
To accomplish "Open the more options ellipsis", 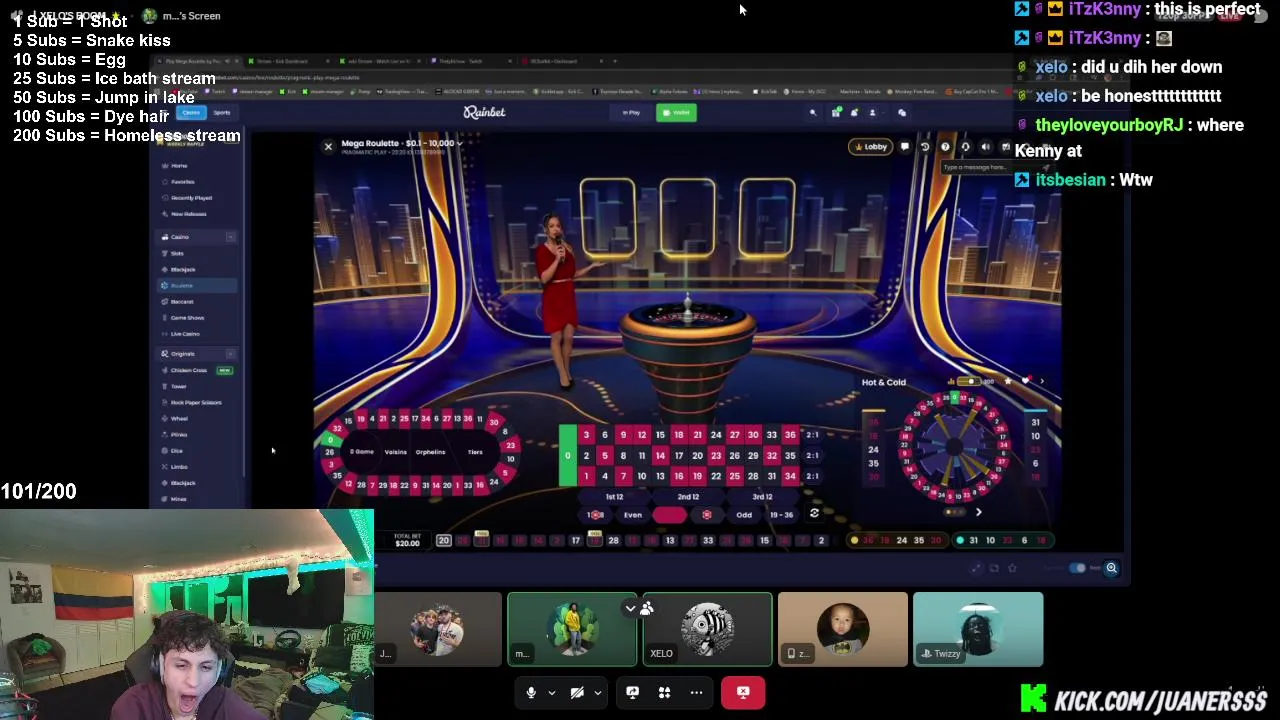I will (x=696, y=692).
